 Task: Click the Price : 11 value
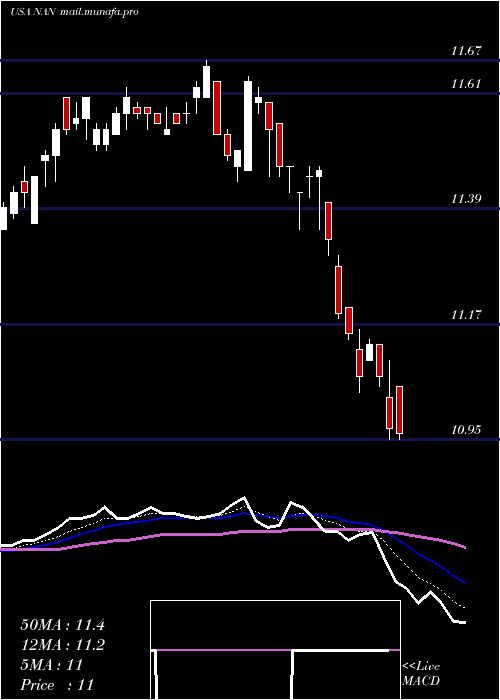pos(57,685)
